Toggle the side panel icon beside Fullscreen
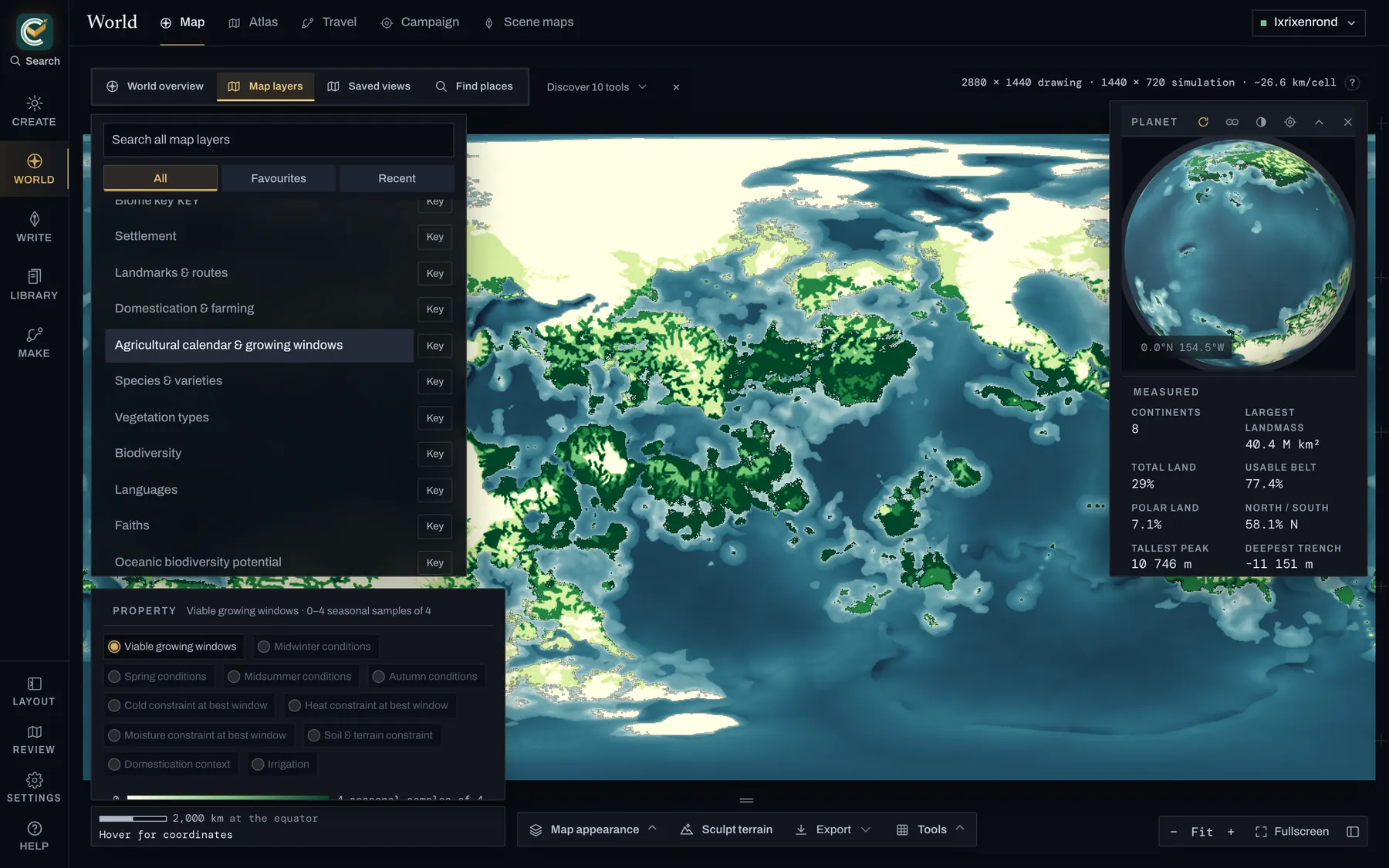This screenshot has width=1389, height=868. point(1353,832)
